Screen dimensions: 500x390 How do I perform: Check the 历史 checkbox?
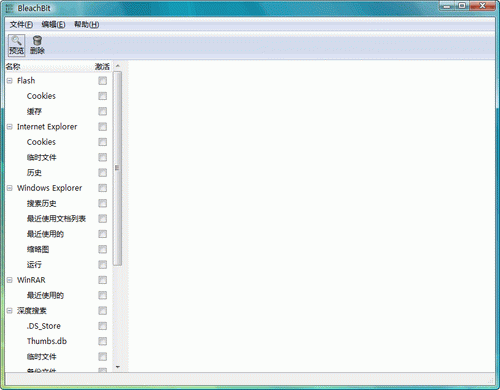[103, 173]
